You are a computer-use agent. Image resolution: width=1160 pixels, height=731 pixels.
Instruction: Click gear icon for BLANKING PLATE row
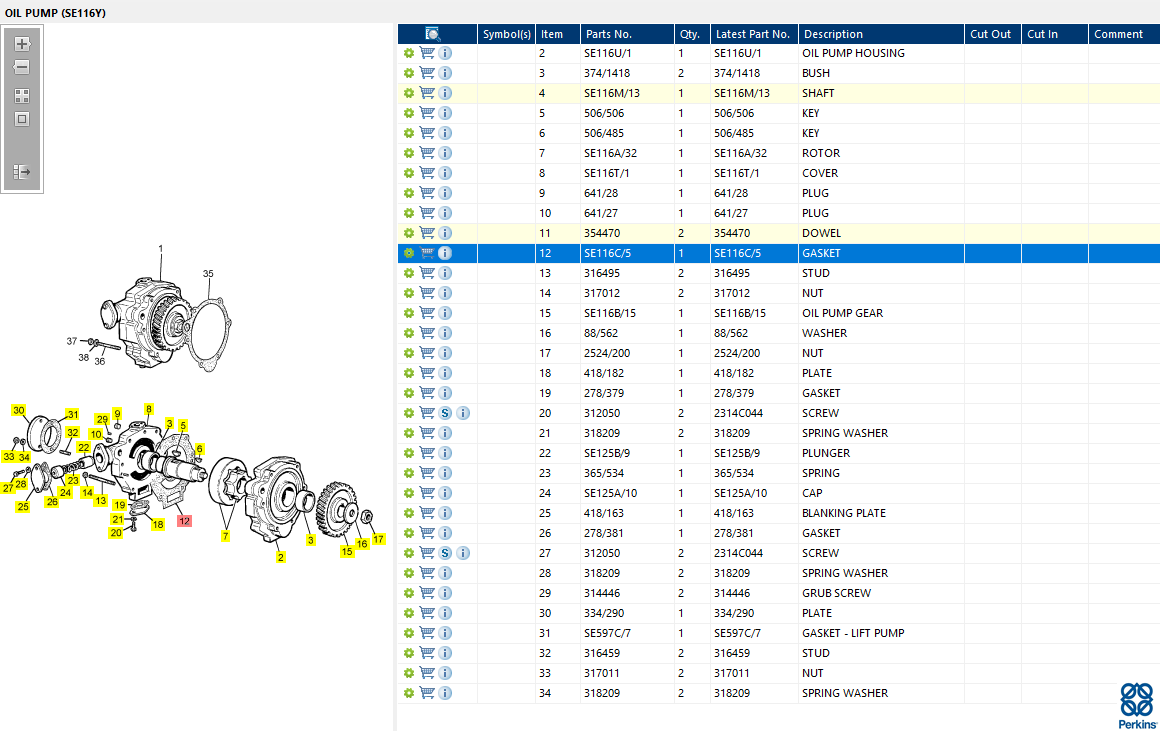tap(408, 513)
